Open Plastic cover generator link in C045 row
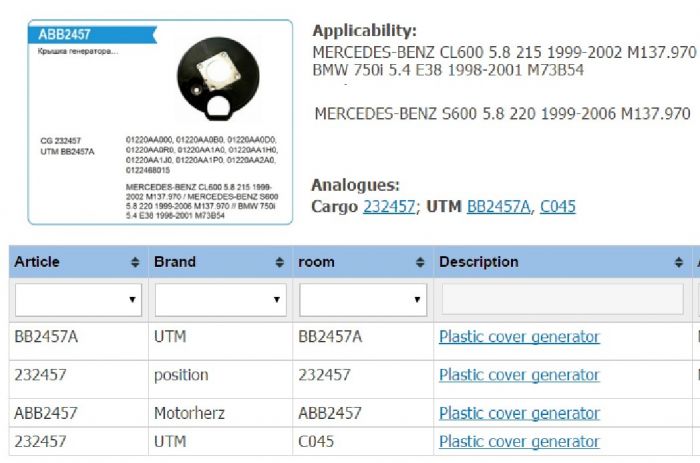The width and height of the screenshot is (700, 463). point(519,442)
